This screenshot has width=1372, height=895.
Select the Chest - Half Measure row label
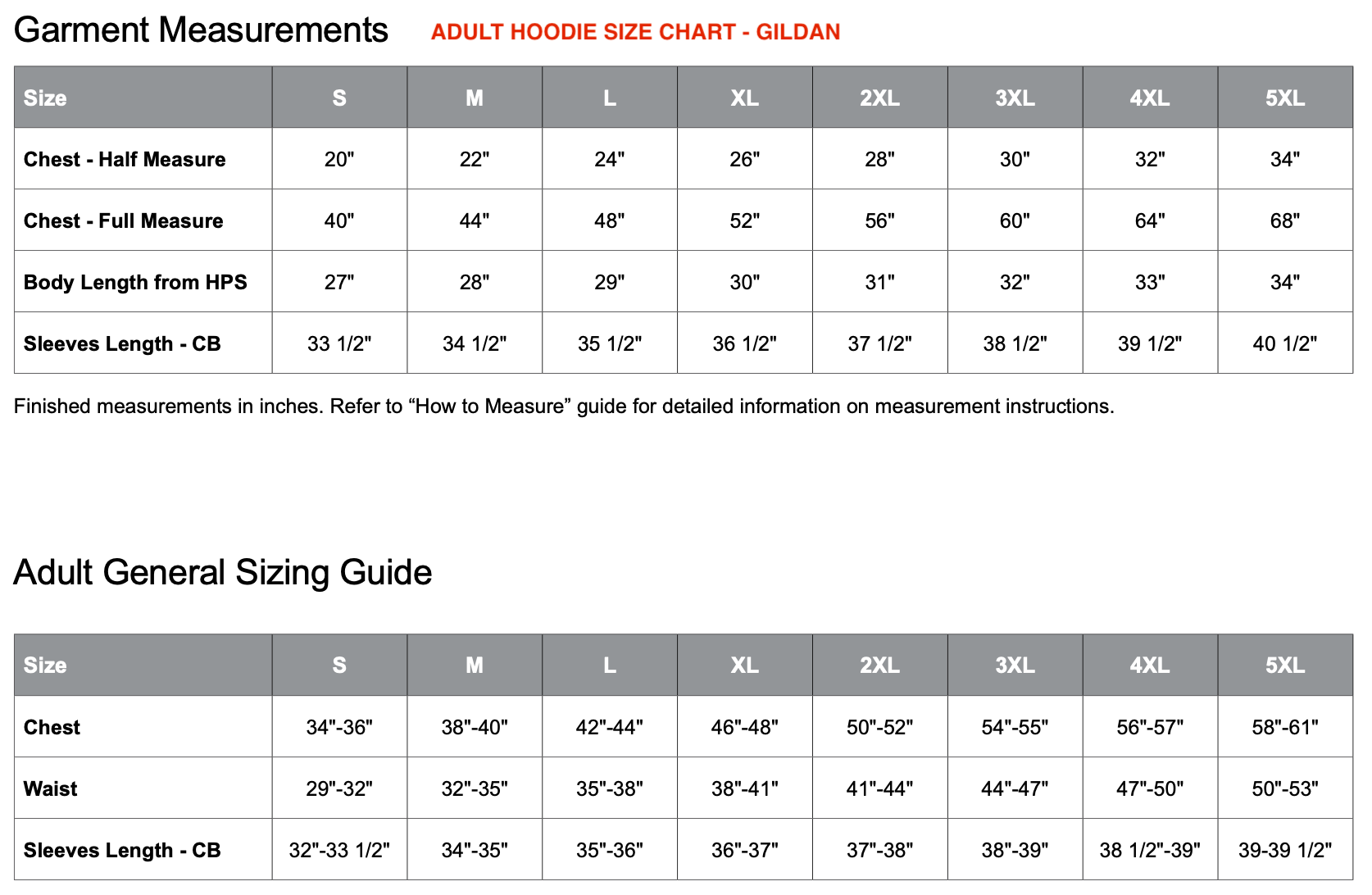125,159
